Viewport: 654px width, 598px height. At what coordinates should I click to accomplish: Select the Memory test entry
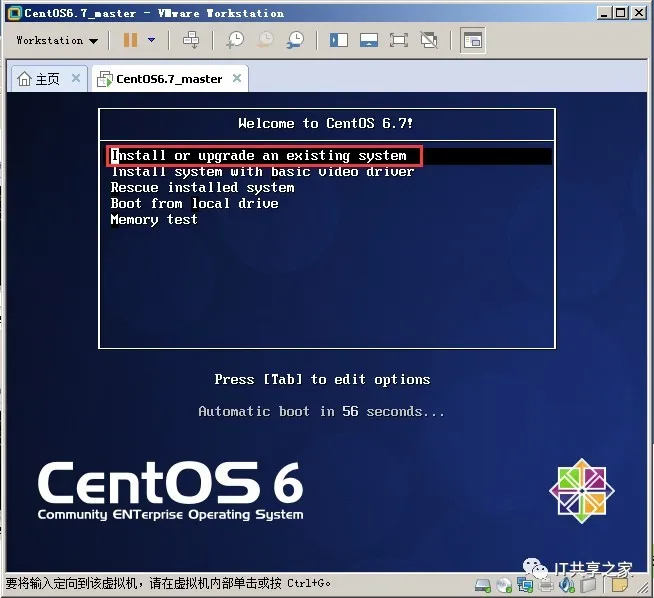154,219
